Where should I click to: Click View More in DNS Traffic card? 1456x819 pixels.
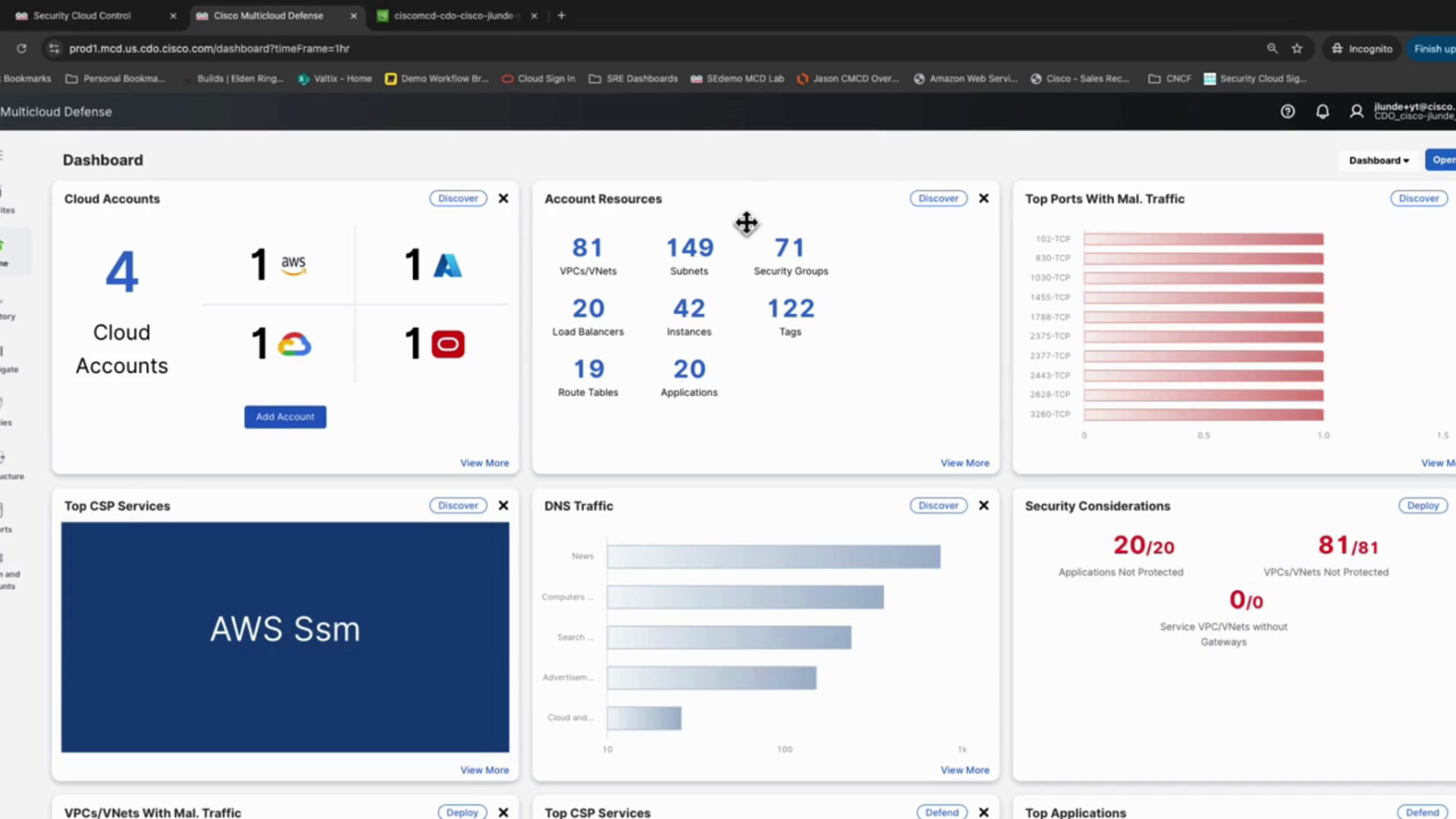[x=965, y=770]
